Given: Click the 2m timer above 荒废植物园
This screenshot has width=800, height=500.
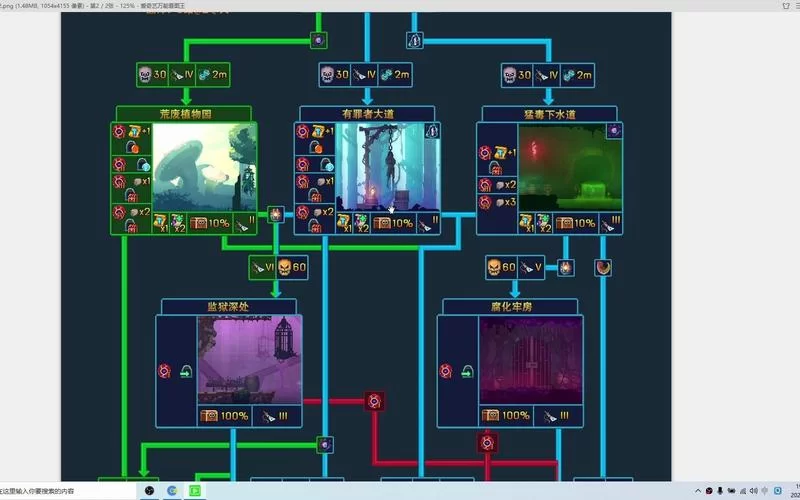Looking at the screenshot, I should pos(213,74).
